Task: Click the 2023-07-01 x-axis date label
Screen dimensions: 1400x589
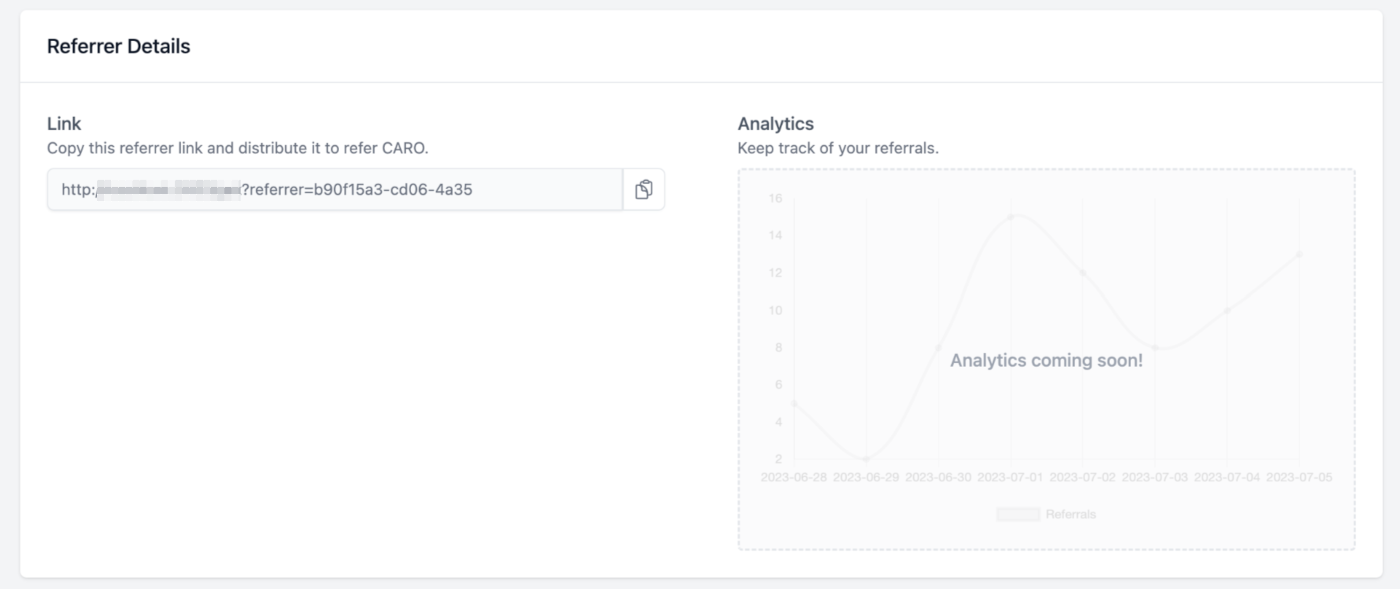Action: (1010, 477)
